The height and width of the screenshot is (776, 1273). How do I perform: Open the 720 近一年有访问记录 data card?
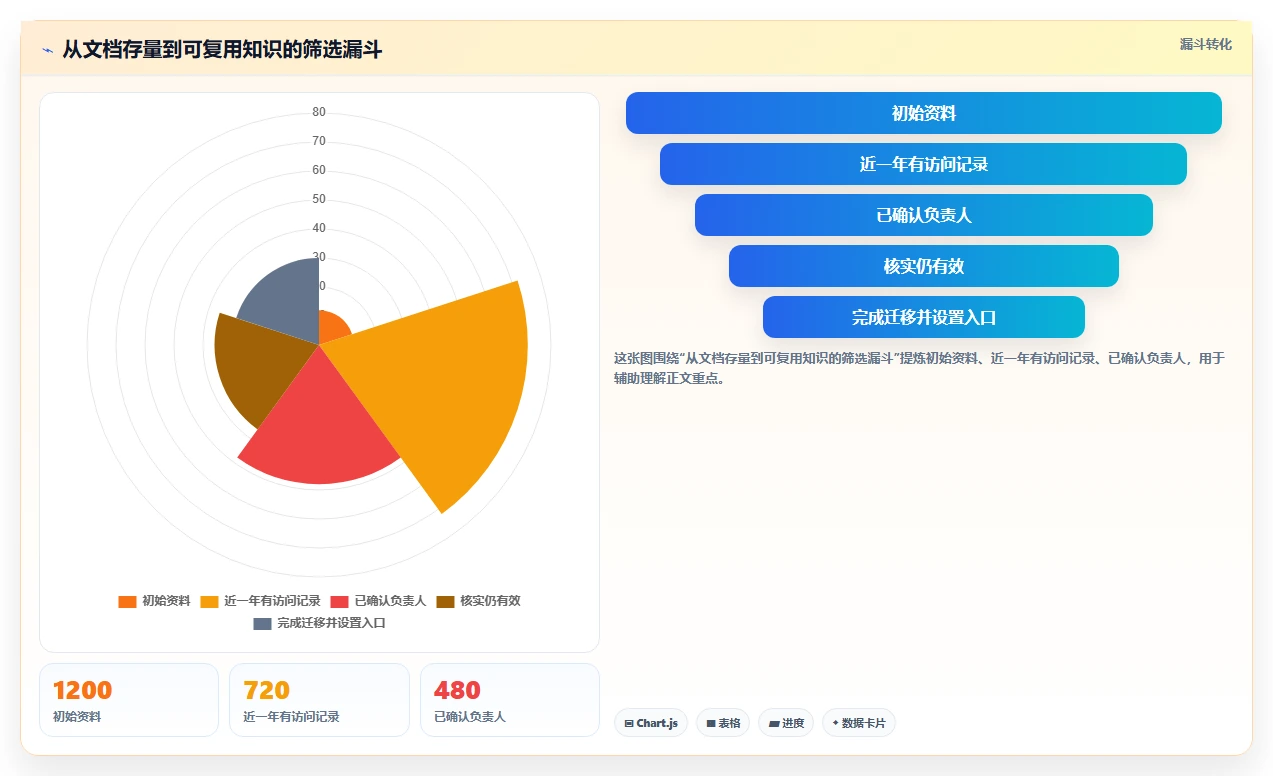click(319, 700)
